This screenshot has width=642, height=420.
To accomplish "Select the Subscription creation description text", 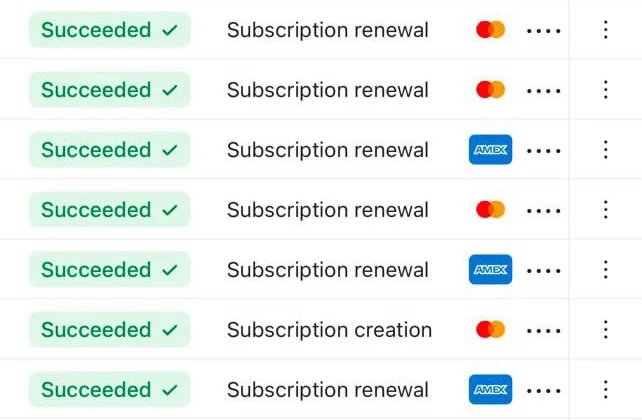I will coord(329,330).
